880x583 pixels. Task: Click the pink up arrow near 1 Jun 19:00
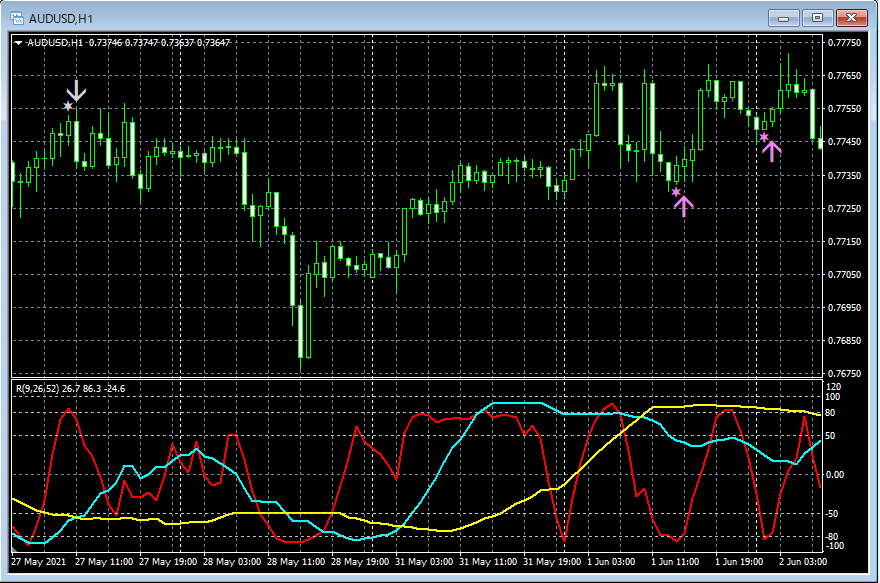771,150
